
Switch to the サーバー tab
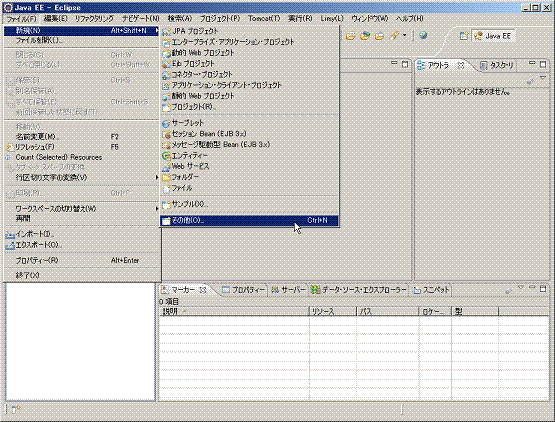click(x=288, y=290)
